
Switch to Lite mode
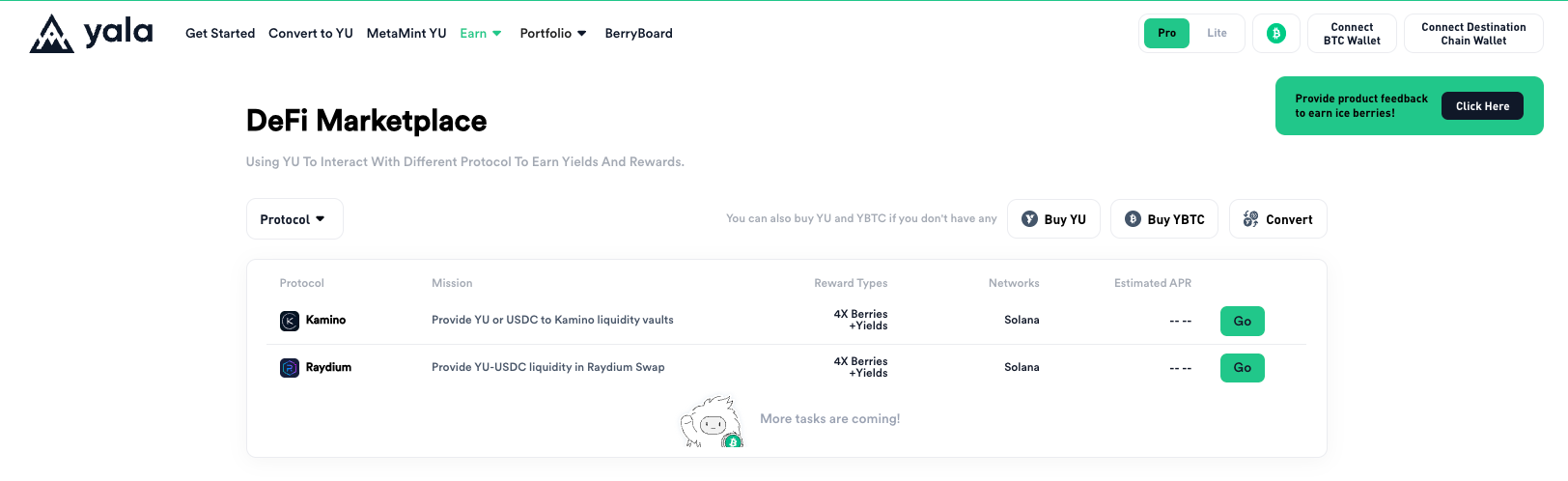tap(1217, 34)
